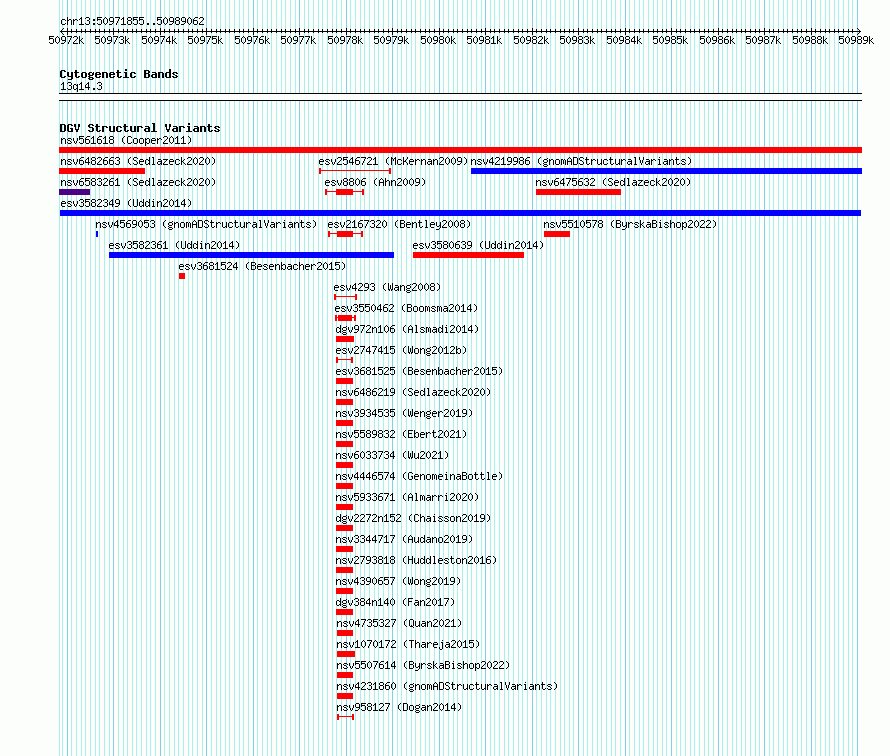890x756 pixels.
Task: Open variant nsv6583261 (Sedlazeck2020) label
Action: 138,182
